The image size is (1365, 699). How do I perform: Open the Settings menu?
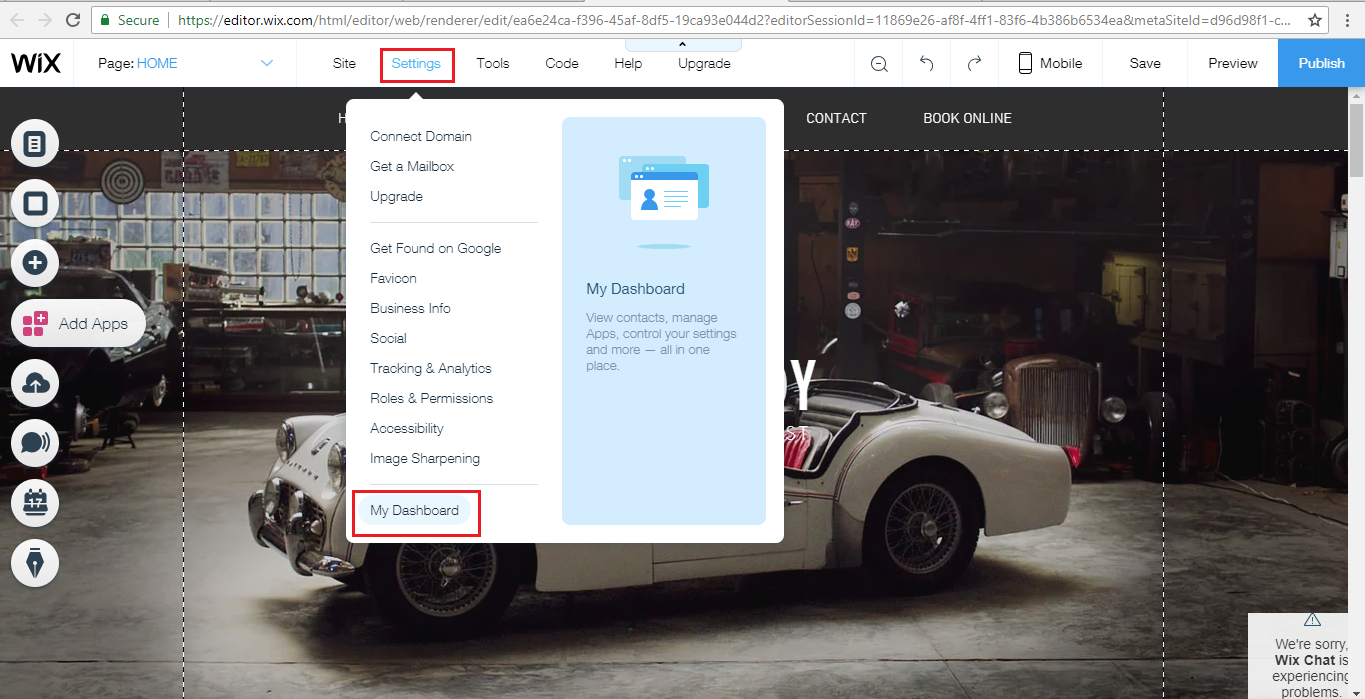(416, 64)
